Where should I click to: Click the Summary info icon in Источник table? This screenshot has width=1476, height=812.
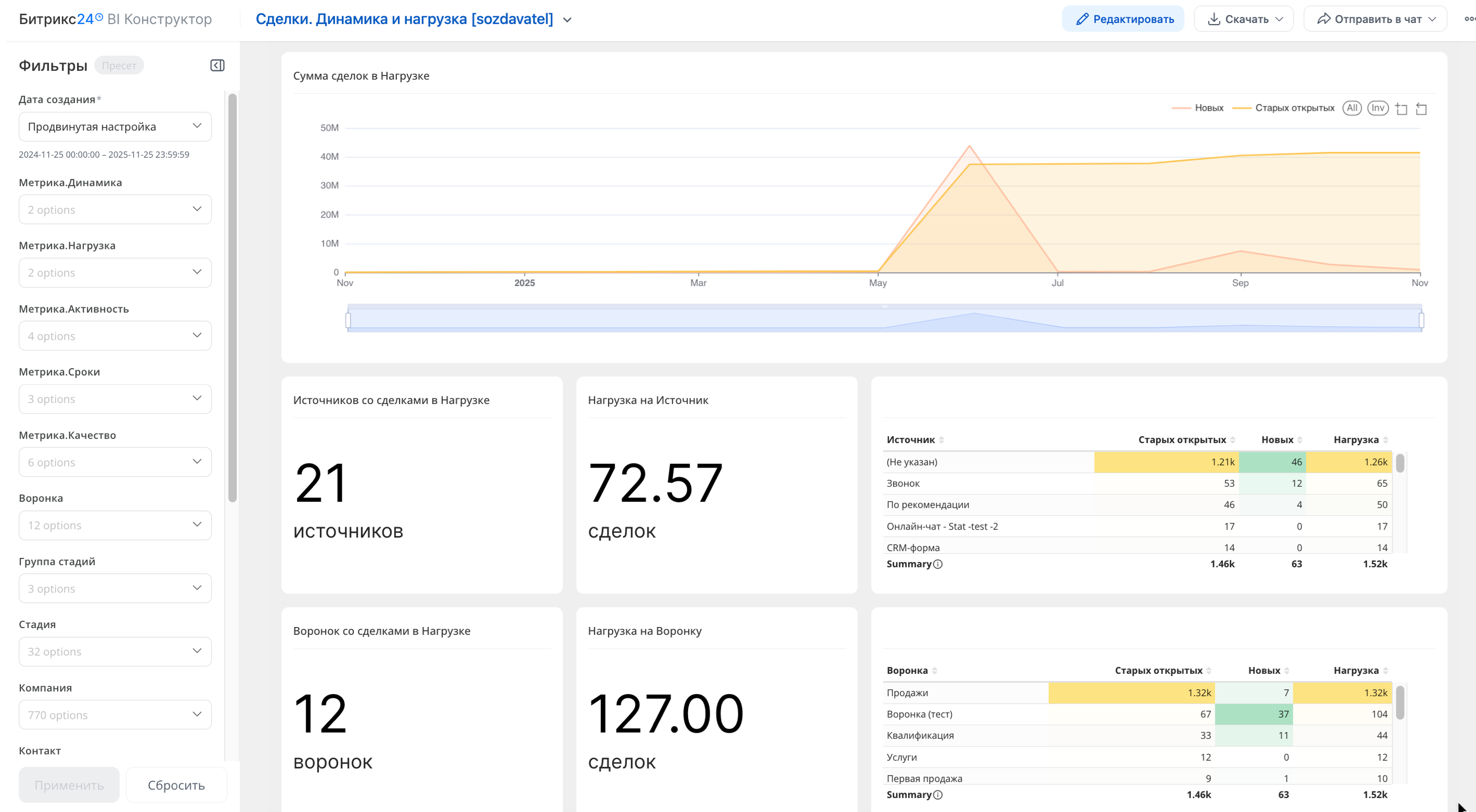[938, 564]
